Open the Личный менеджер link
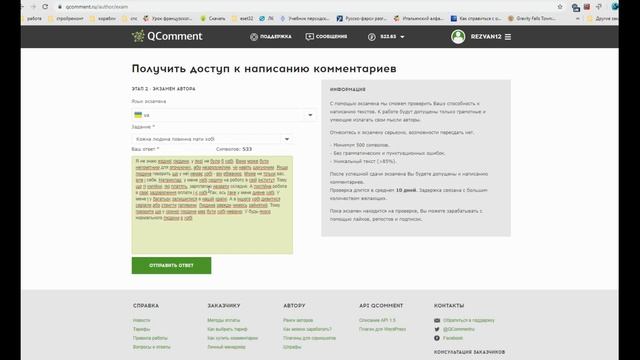The height and width of the screenshot is (360, 640). [x=226, y=347]
